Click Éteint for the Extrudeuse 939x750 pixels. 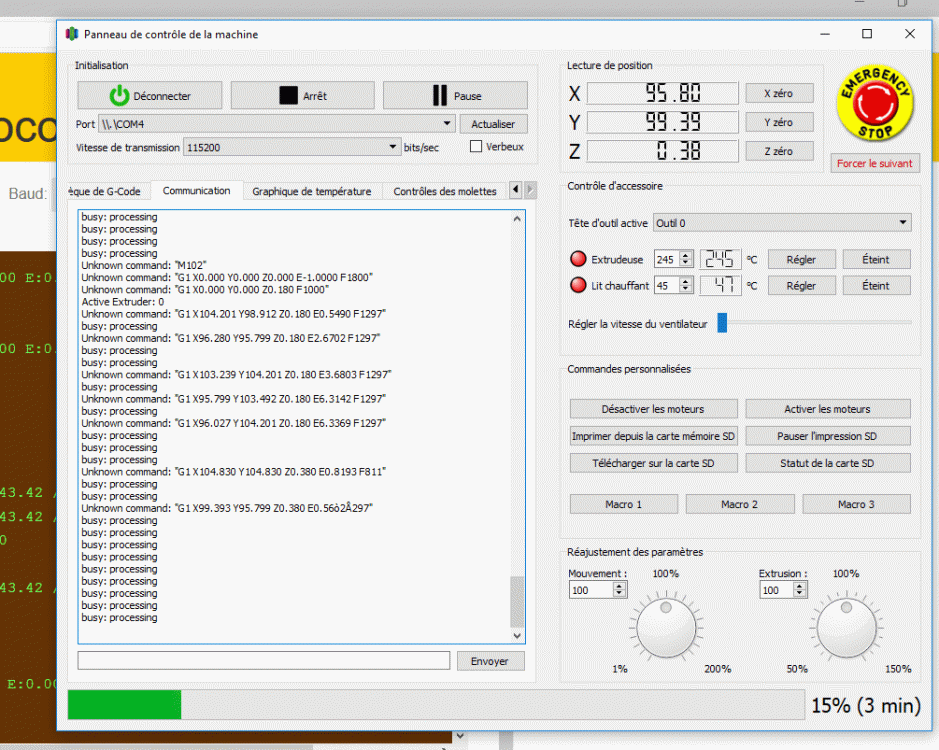(876, 259)
